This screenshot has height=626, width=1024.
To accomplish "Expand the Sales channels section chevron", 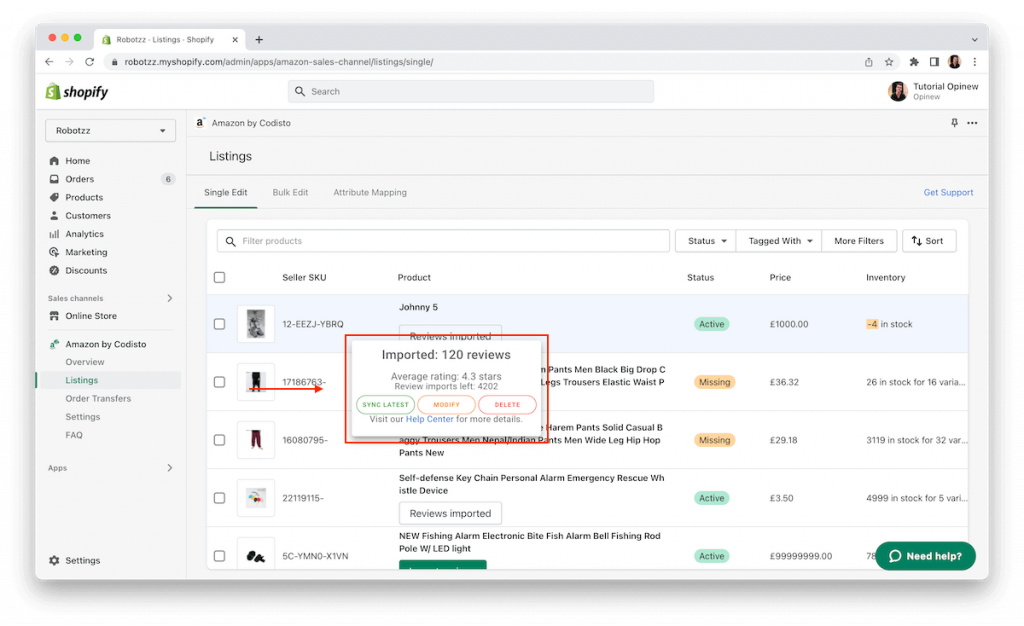I will tap(170, 298).
